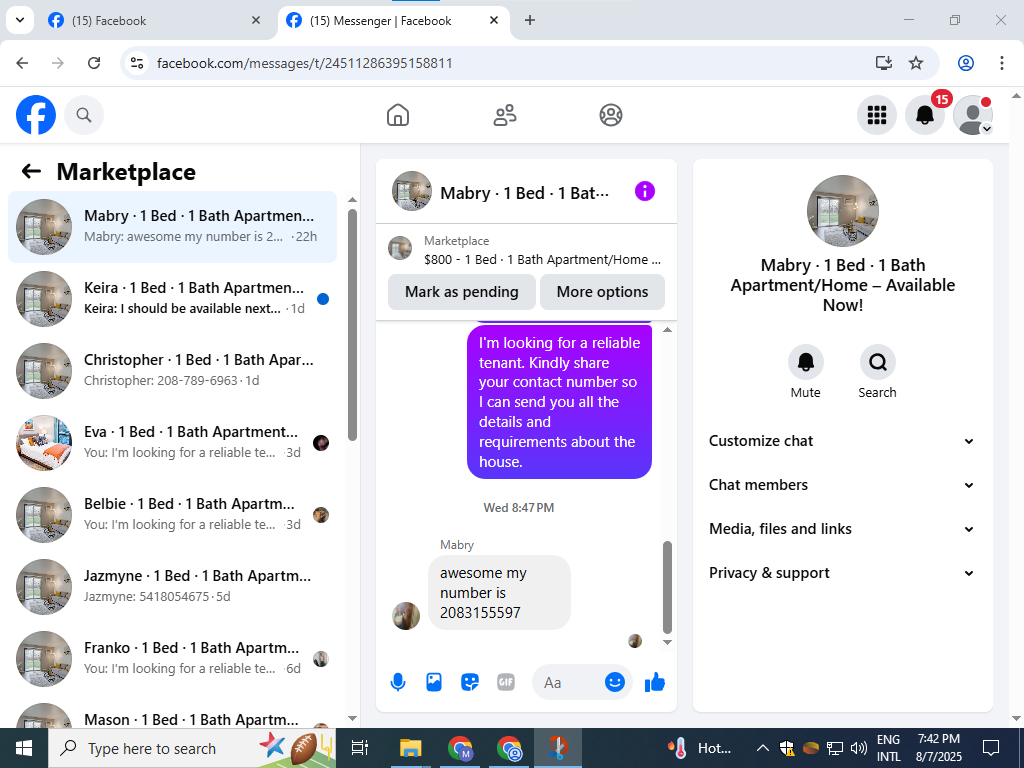Screen dimensions: 1024x768
Task: Choose a sticker icon in composer
Action: coord(470,682)
